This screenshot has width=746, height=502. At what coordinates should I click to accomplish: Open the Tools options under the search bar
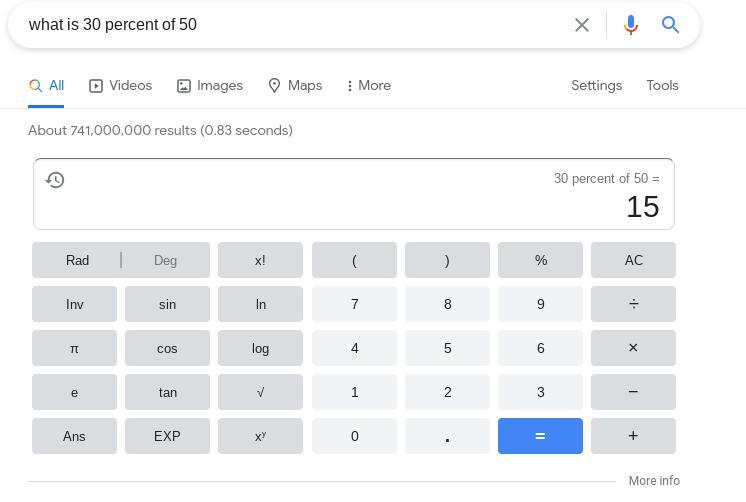(662, 86)
